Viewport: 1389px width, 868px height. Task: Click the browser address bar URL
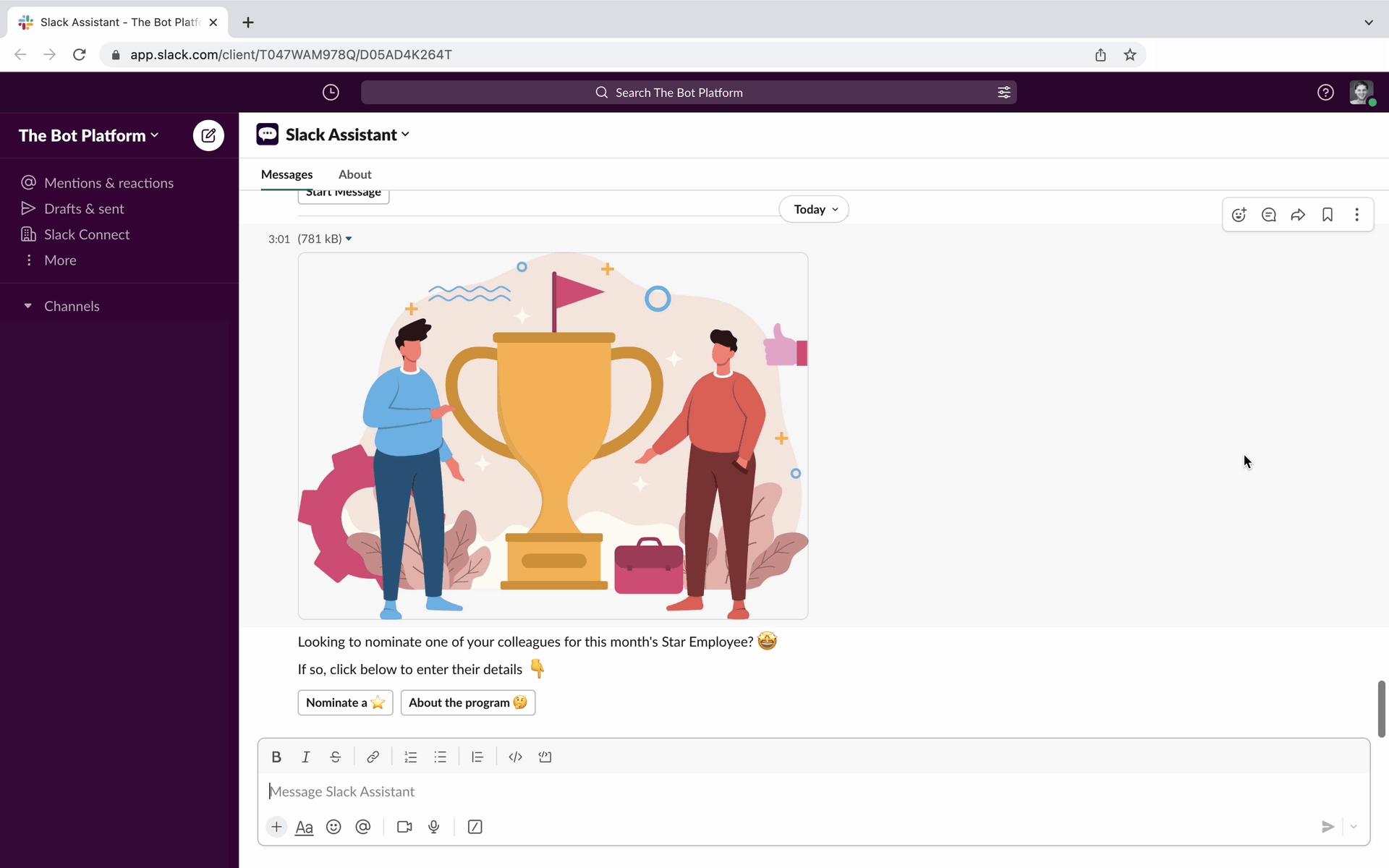[x=291, y=55]
